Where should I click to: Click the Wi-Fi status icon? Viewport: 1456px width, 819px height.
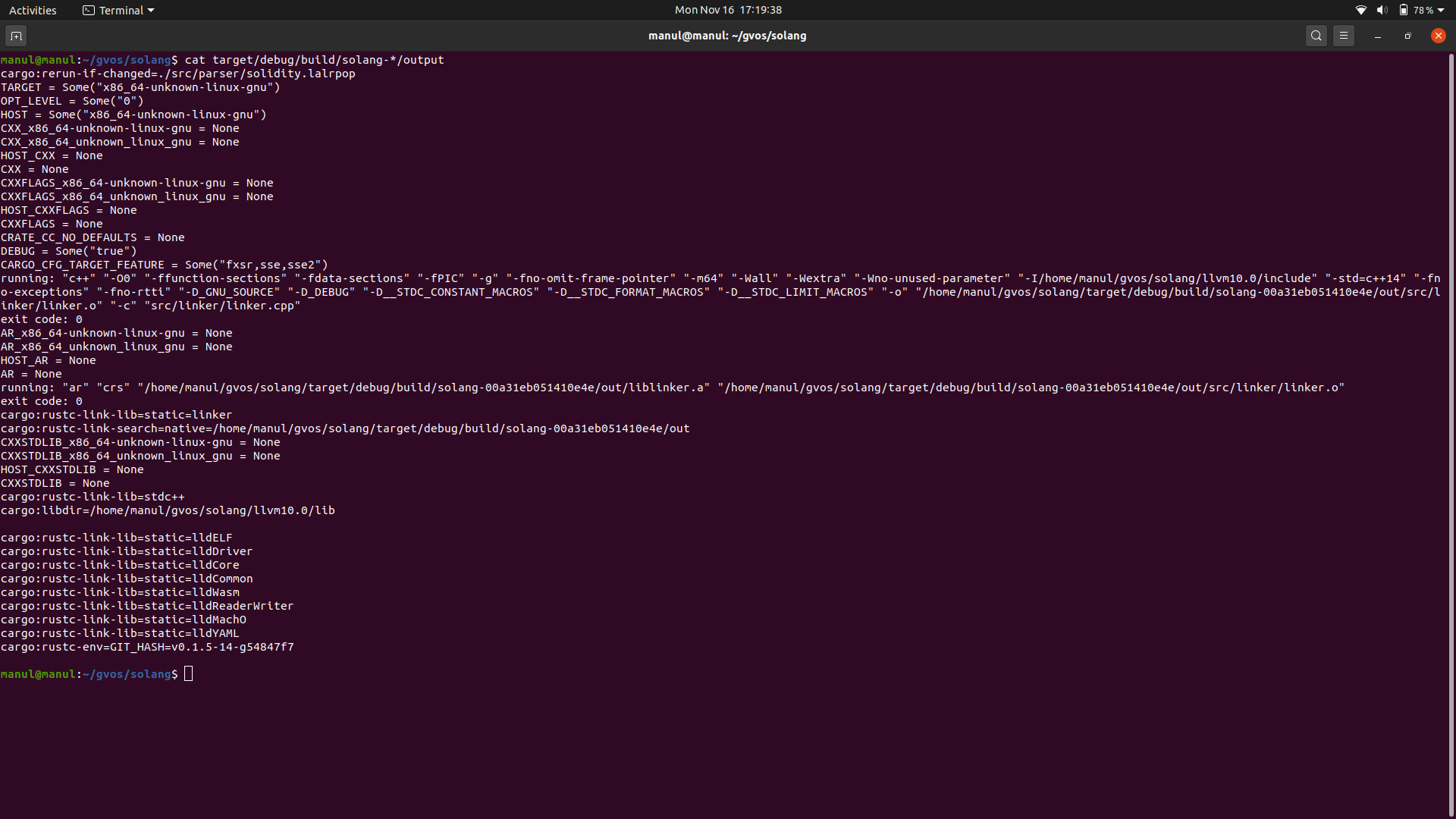(1360, 10)
